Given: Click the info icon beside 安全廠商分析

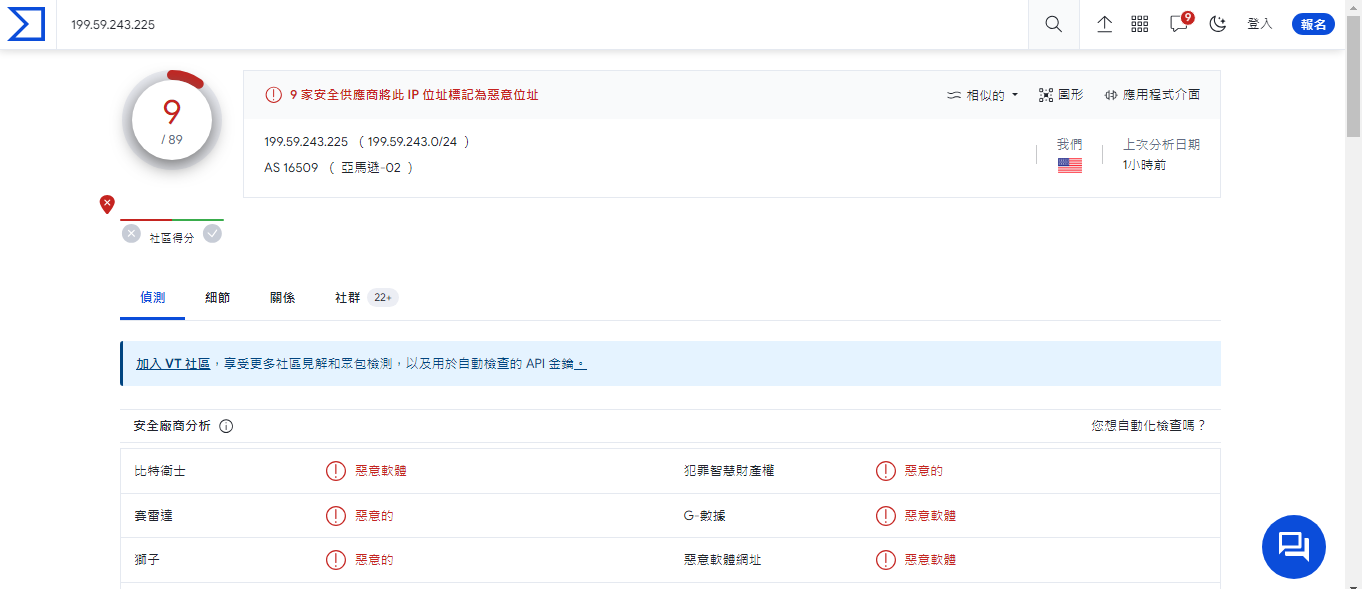Looking at the screenshot, I should coord(226,426).
